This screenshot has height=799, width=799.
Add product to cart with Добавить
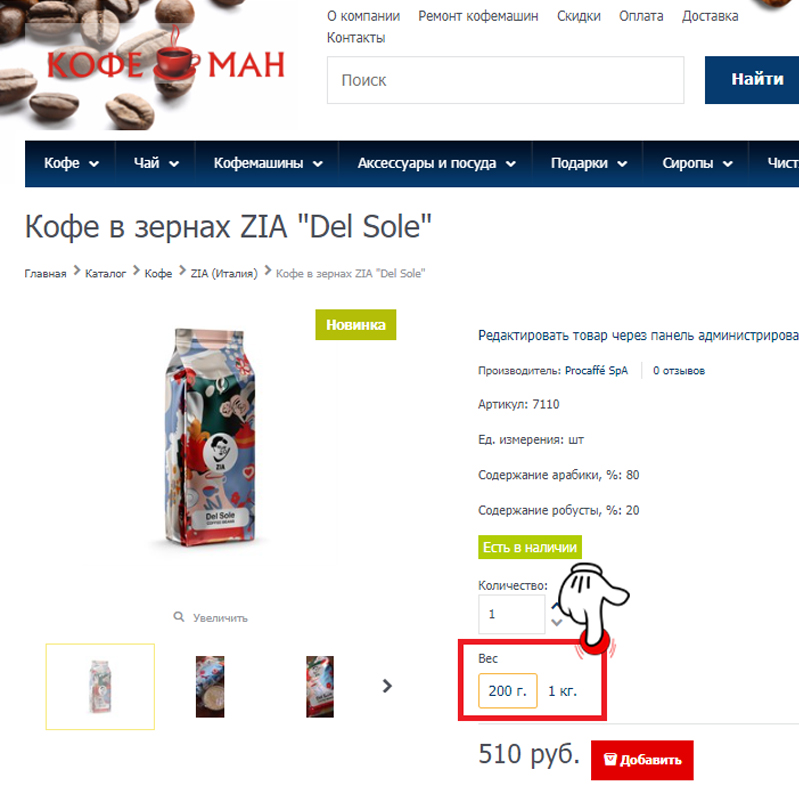pos(642,760)
